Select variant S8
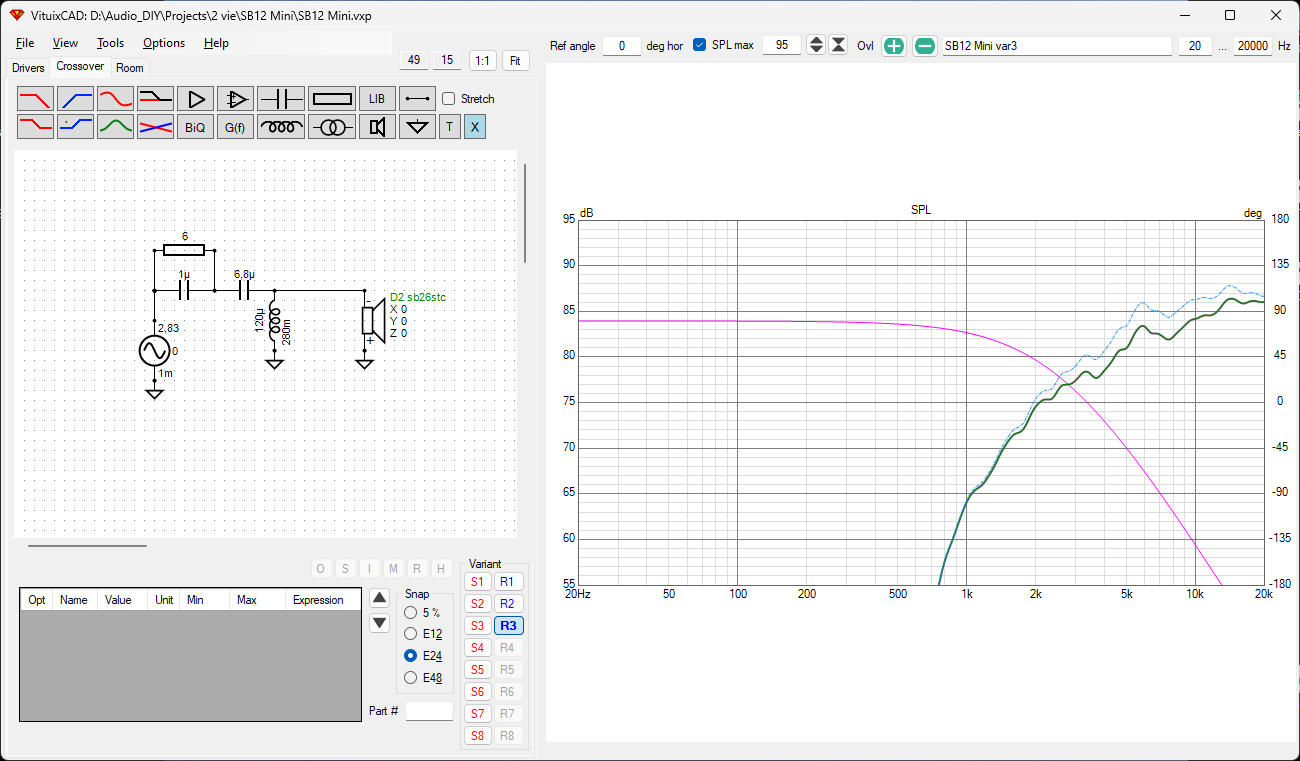Viewport: 1300px width, 761px height. [x=477, y=736]
